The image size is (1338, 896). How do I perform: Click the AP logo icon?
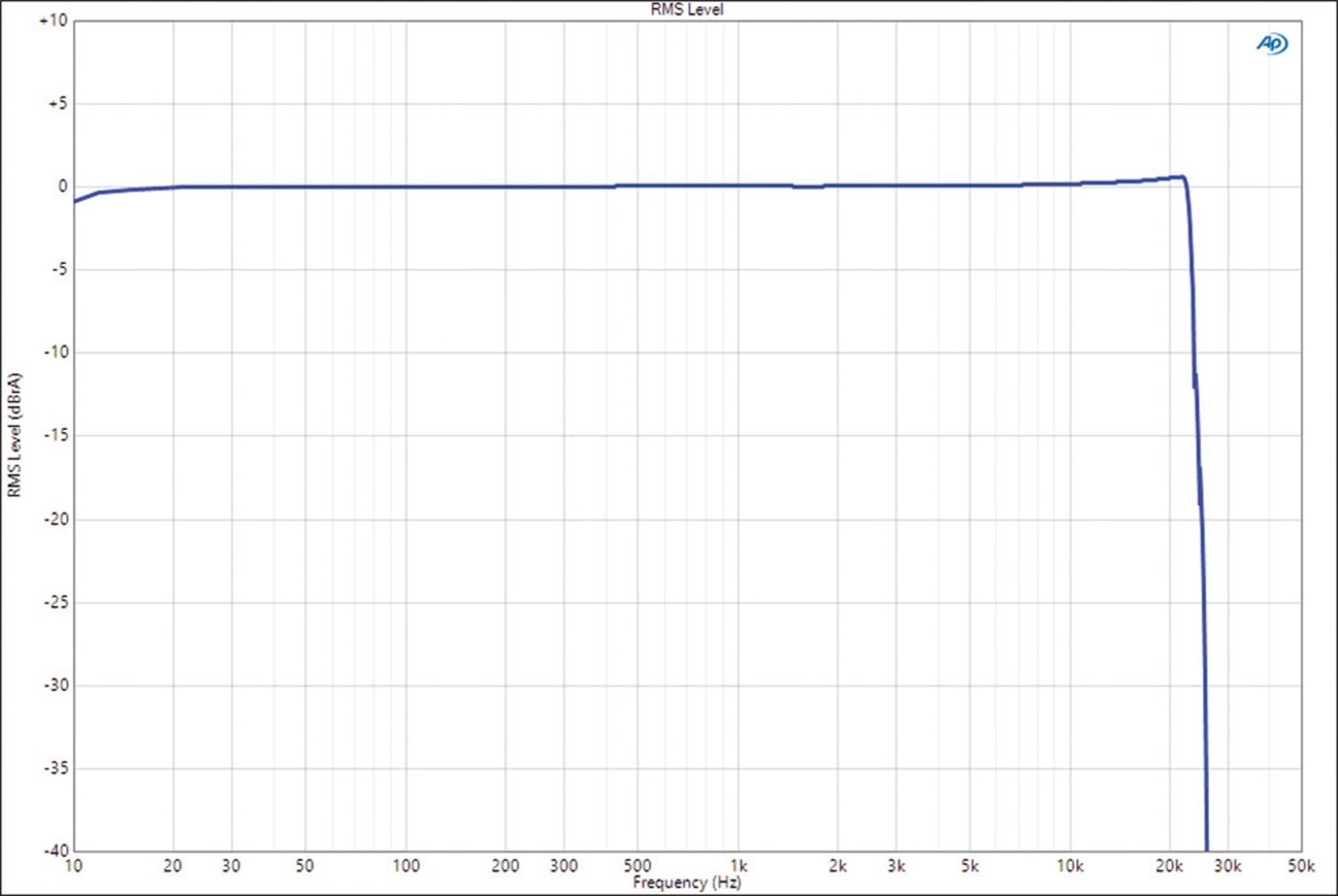click(x=1272, y=43)
